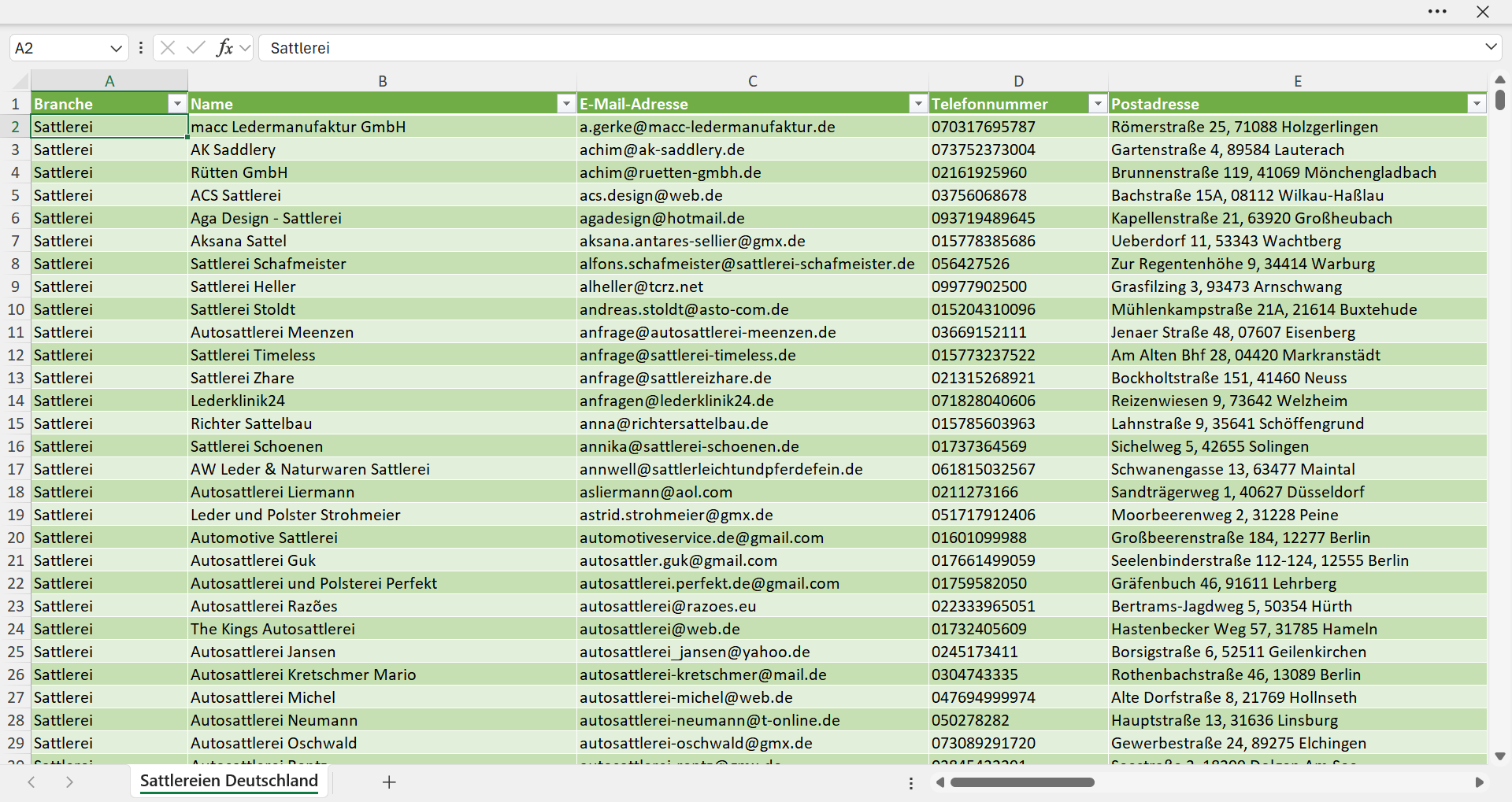Open the Telefonnummer filter dropdown
Viewport: 1512px width, 802px height.
click(x=1098, y=104)
